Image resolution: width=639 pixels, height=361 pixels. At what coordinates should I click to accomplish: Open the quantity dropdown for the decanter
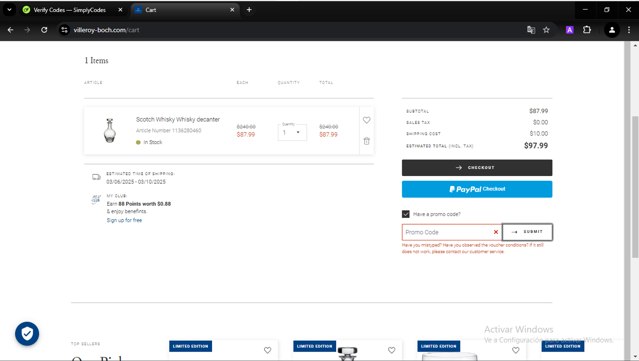tap(292, 132)
